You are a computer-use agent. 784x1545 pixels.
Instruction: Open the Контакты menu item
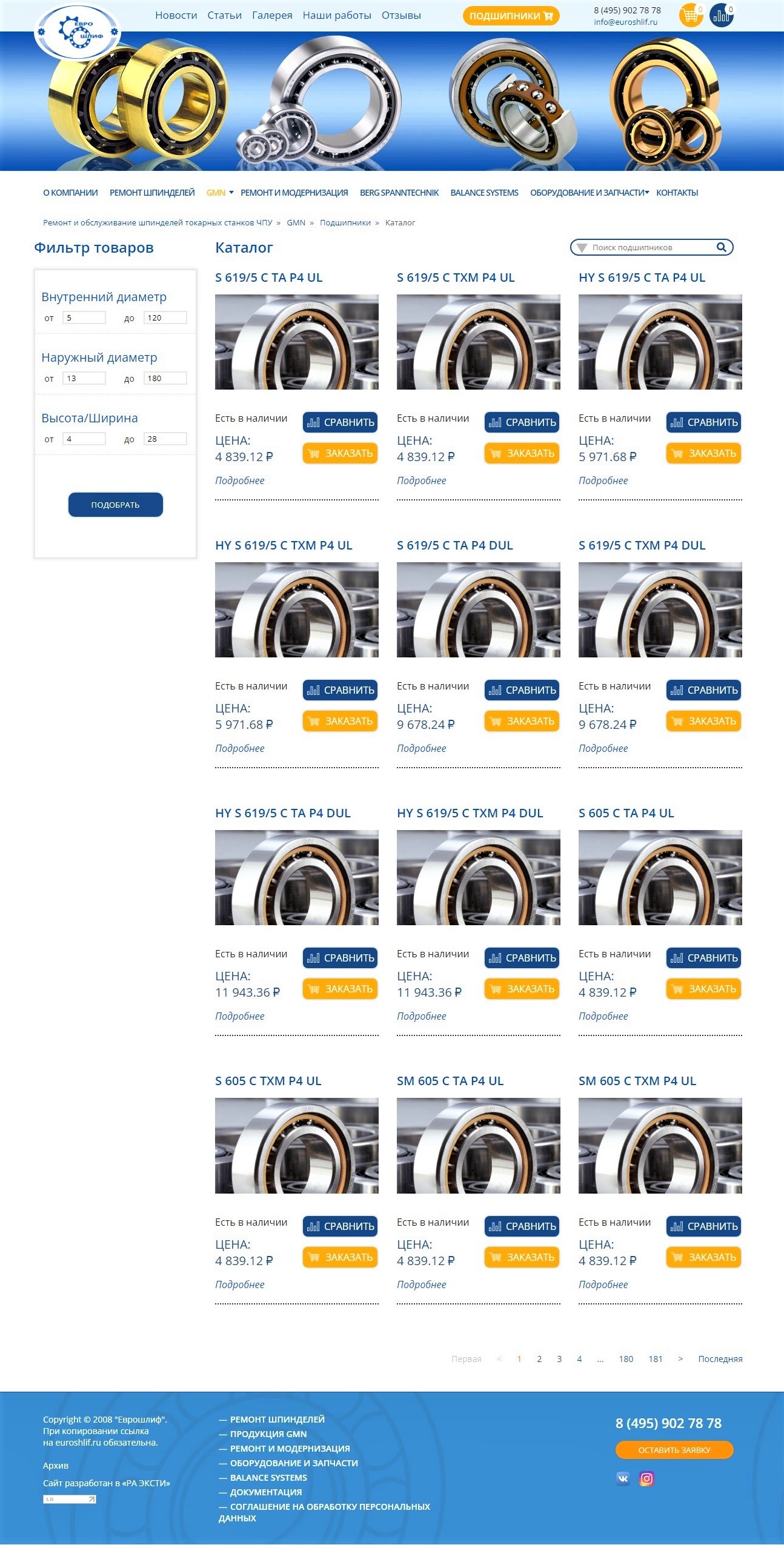pos(677,193)
